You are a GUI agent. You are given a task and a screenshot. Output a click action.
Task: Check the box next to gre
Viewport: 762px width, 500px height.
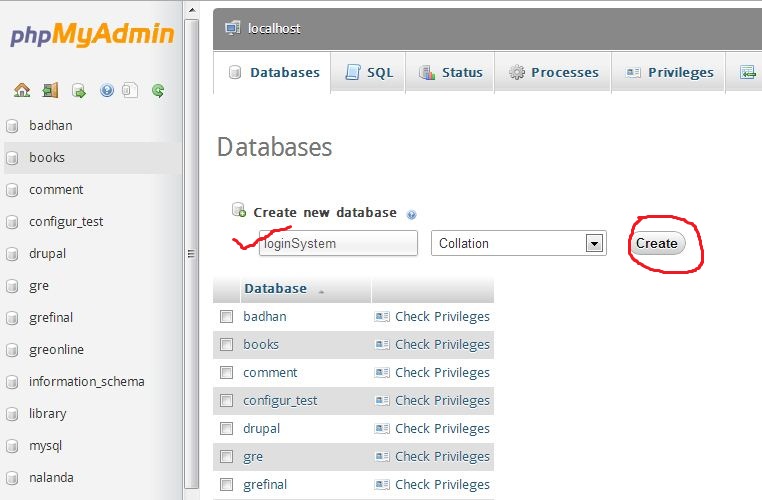pyautogui.click(x=226, y=457)
